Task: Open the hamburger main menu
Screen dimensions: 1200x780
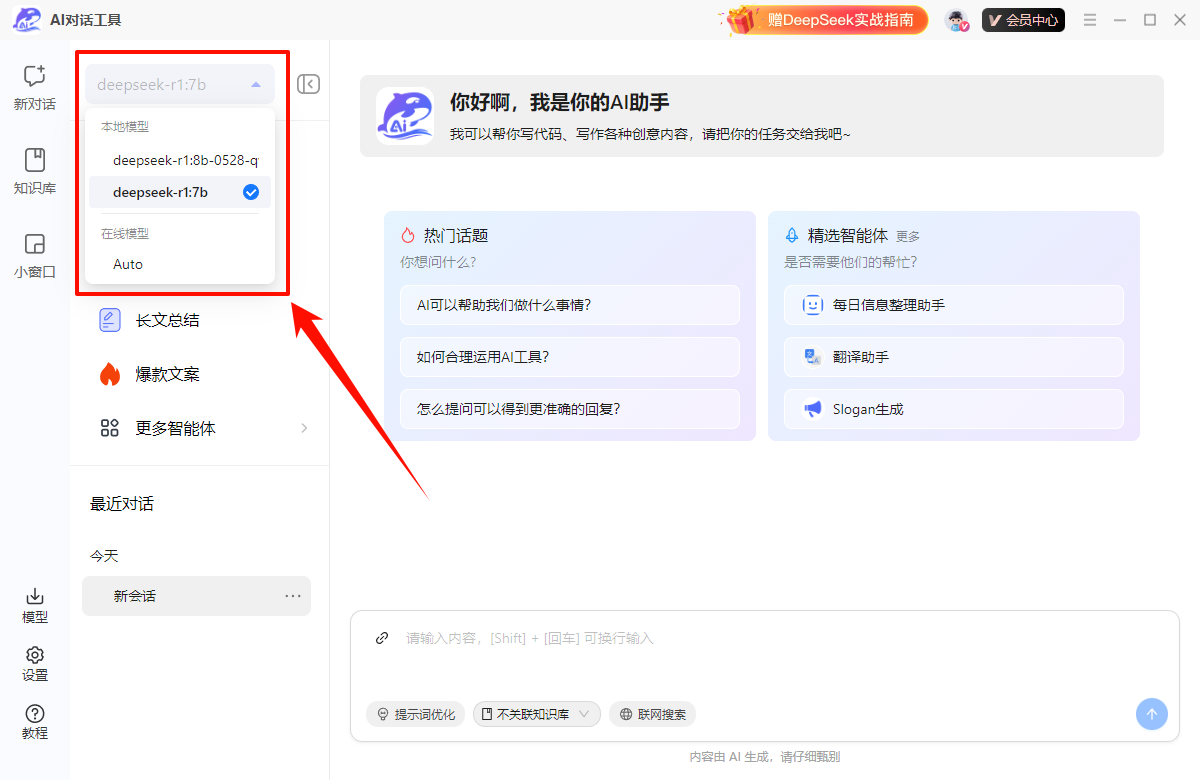Action: [1090, 20]
